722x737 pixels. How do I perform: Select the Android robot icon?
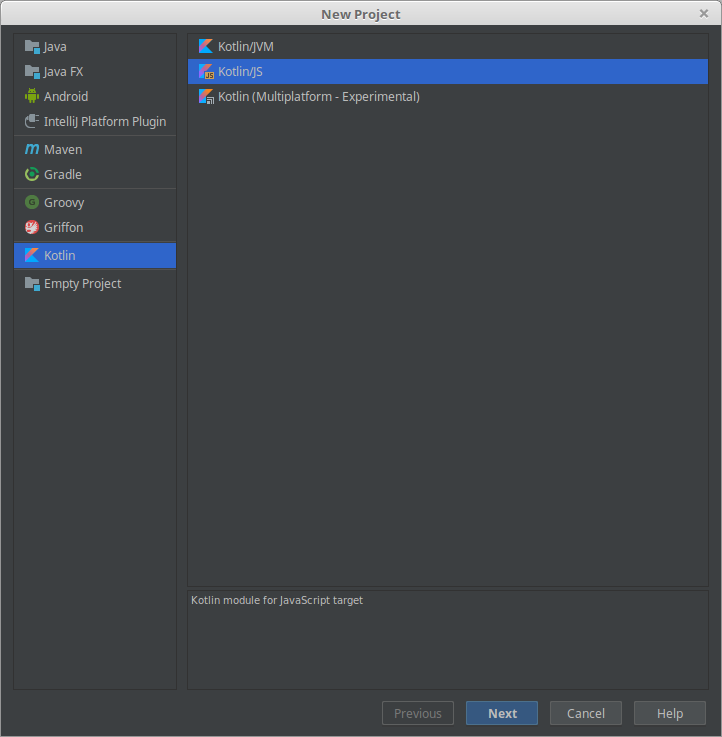[x=32, y=96]
